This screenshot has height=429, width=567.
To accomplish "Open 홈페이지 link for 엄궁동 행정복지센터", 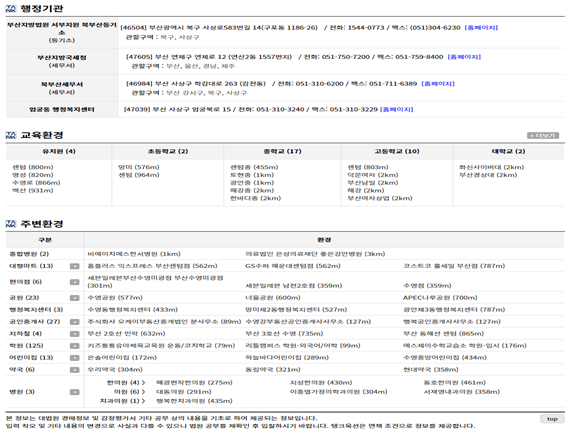I will [397, 109].
